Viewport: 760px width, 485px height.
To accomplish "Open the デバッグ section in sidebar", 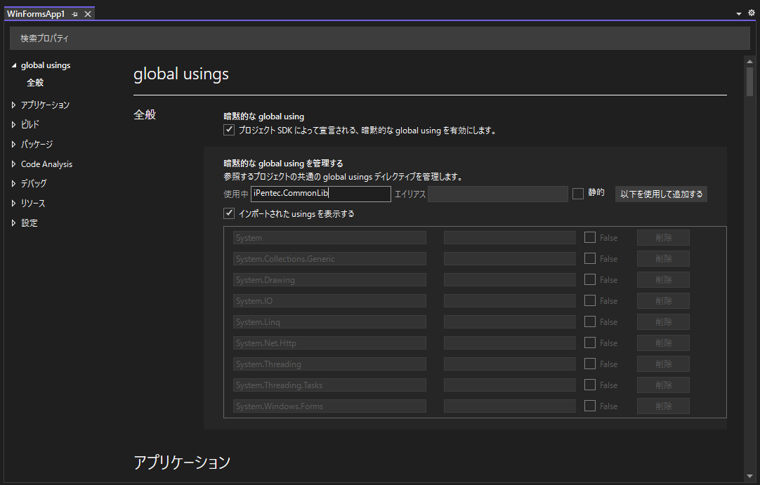I will click(x=33, y=184).
